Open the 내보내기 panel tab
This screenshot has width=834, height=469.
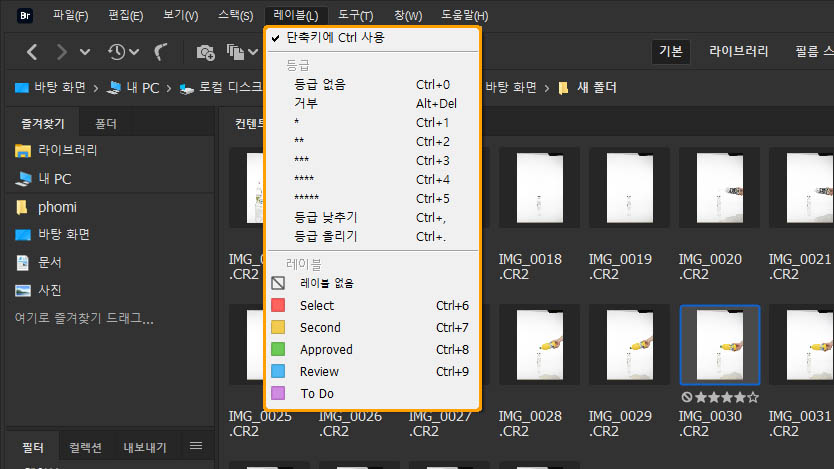tap(145, 448)
